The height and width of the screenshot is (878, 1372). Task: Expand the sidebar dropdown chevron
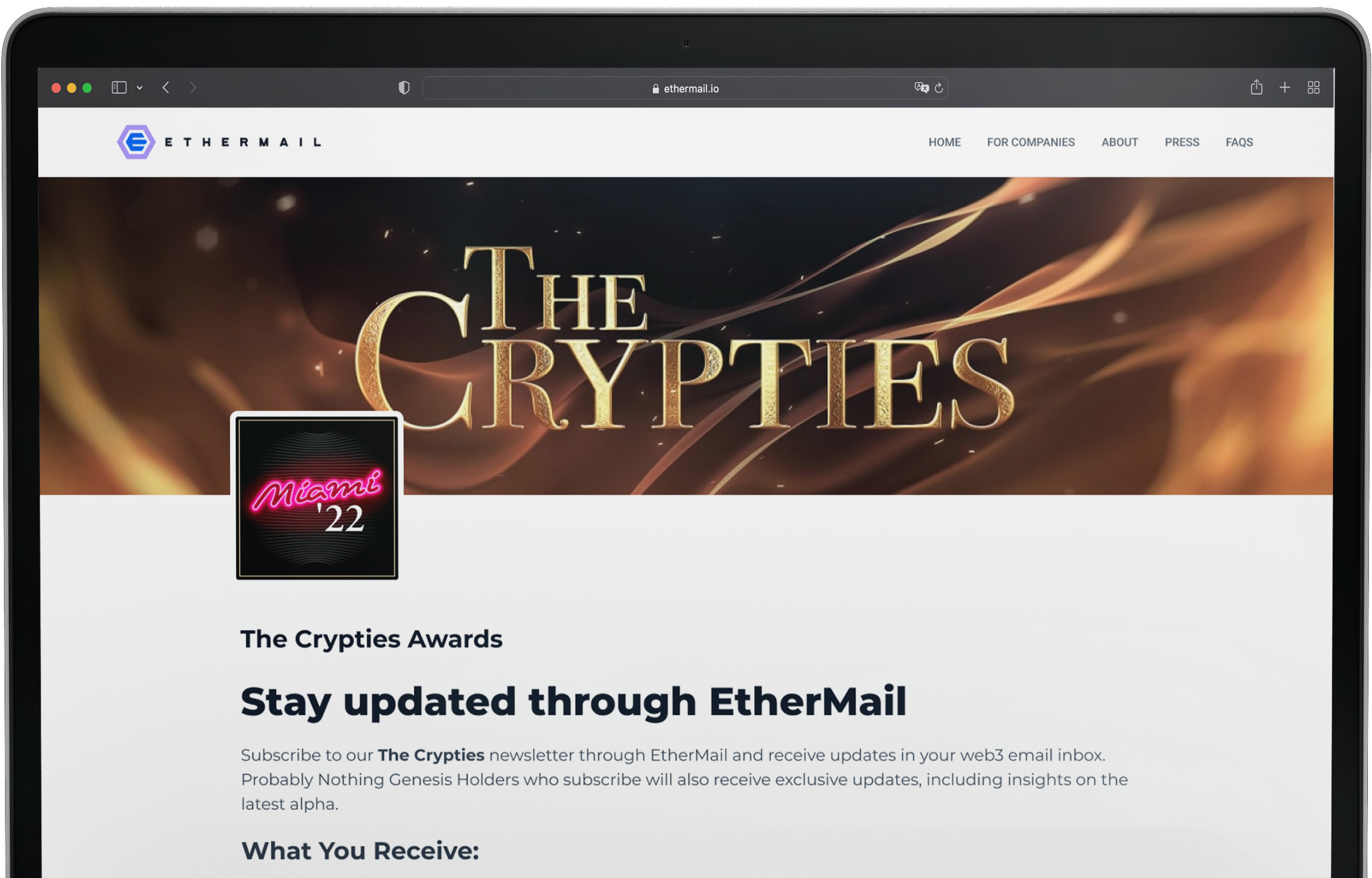click(140, 88)
